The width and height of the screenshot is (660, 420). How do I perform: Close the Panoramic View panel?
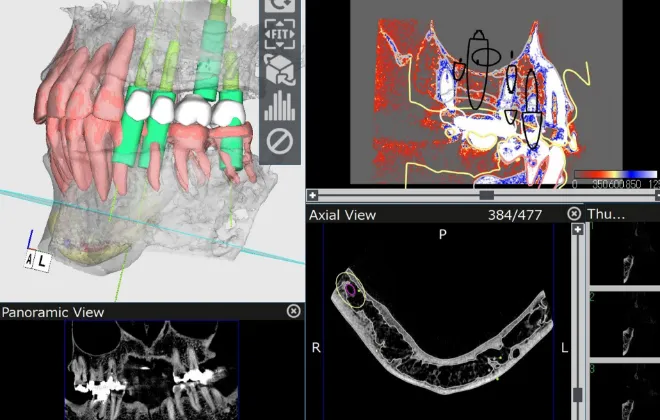tap(293, 311)
